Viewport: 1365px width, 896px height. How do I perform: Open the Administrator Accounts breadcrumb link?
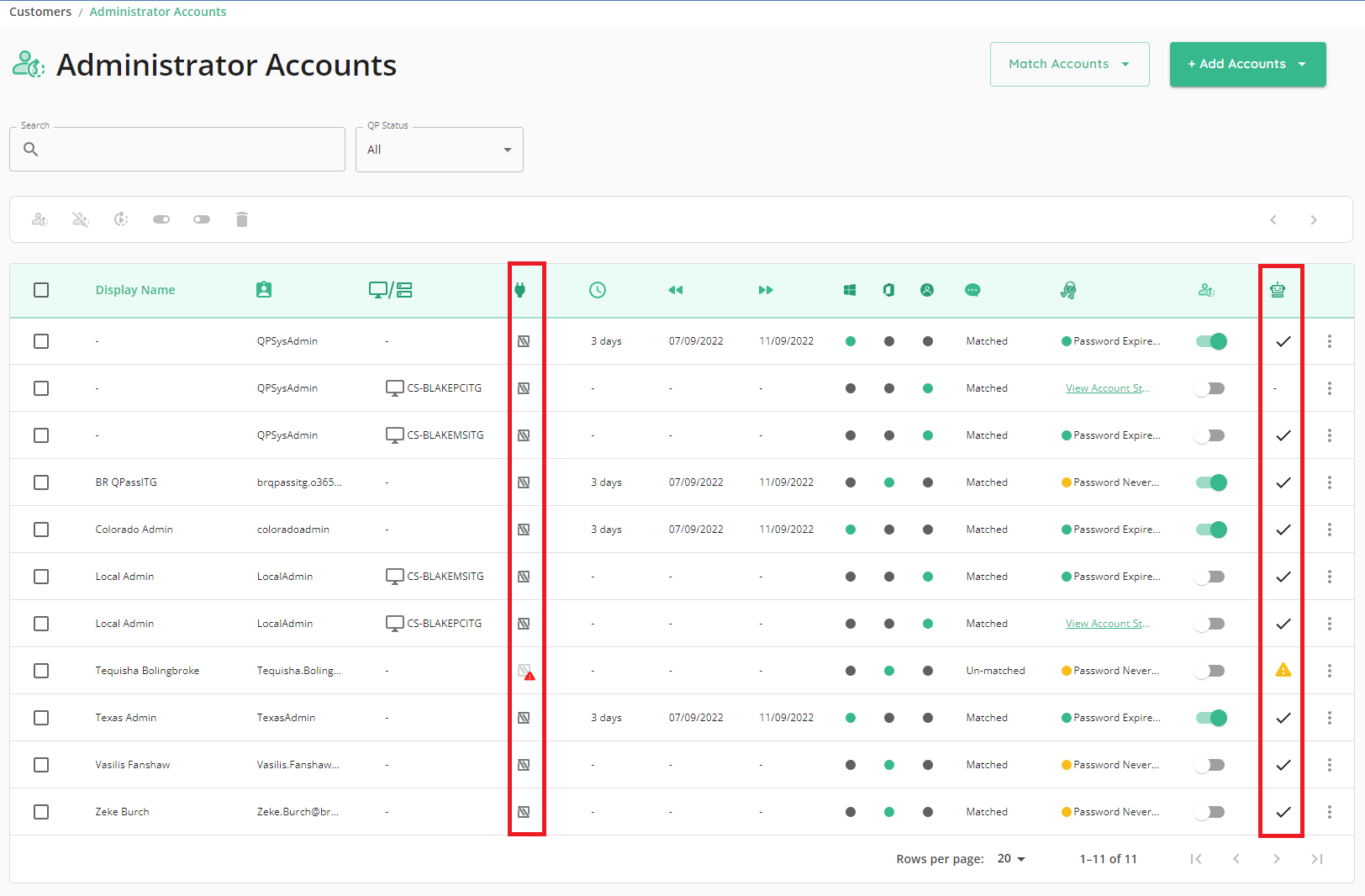pyautogui.click(x=158, y=12)
